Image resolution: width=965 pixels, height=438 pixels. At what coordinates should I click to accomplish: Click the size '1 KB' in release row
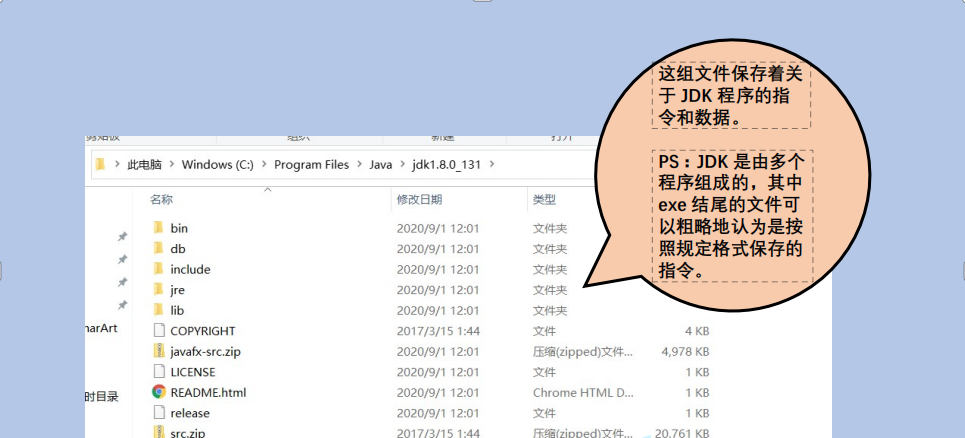pos(697,413)
